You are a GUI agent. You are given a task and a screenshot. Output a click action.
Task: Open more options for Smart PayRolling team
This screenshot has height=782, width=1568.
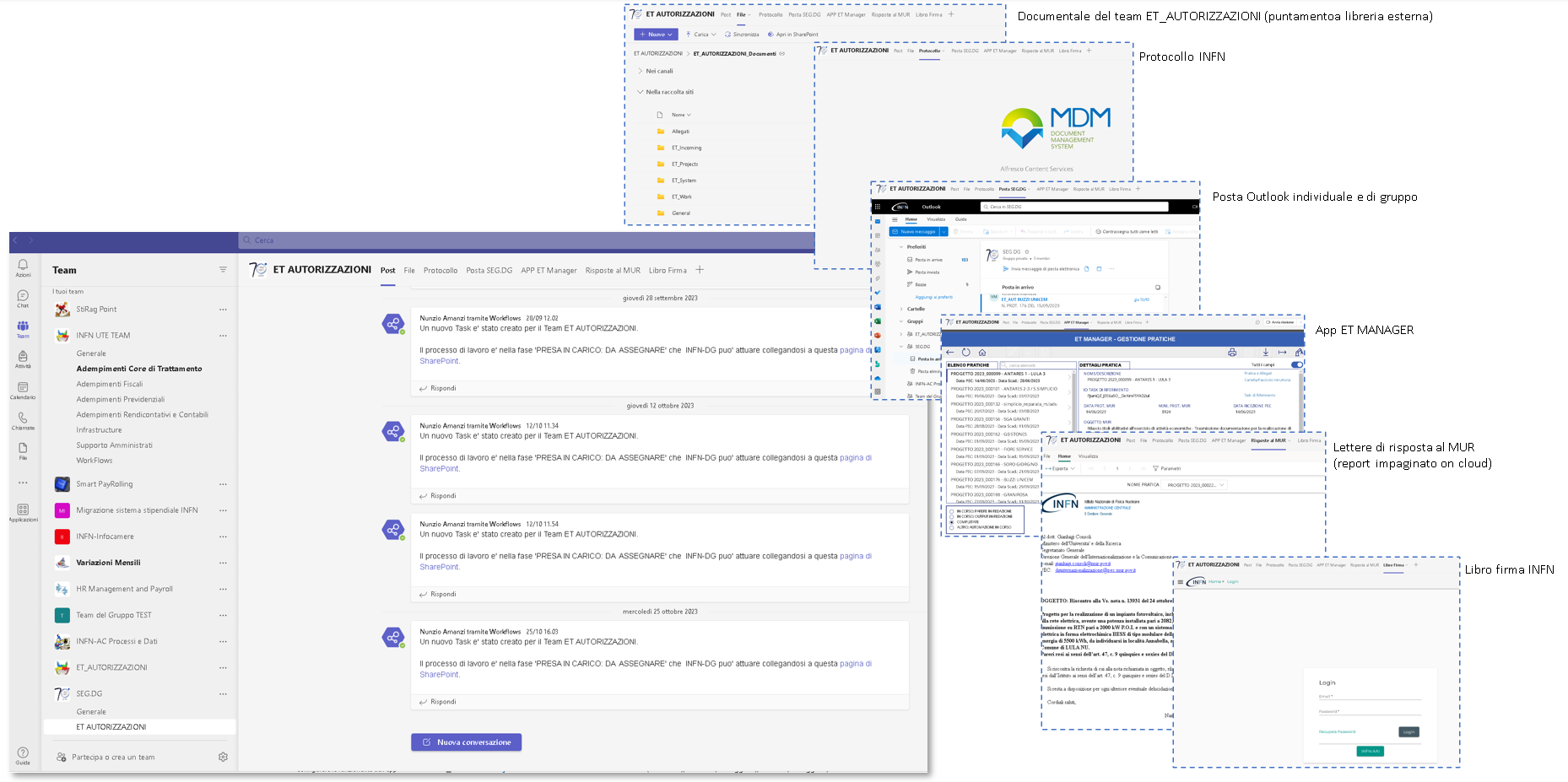[223, 484]
